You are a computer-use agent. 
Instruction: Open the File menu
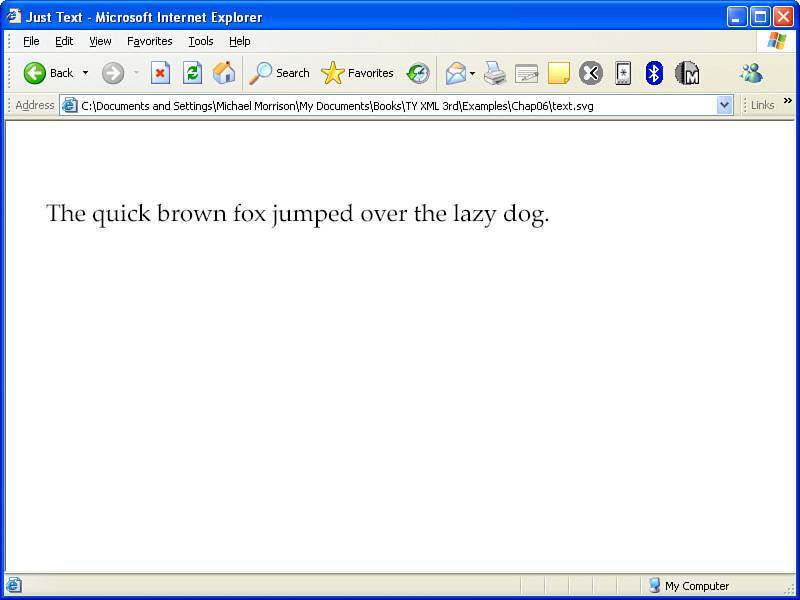coord(31,41)
